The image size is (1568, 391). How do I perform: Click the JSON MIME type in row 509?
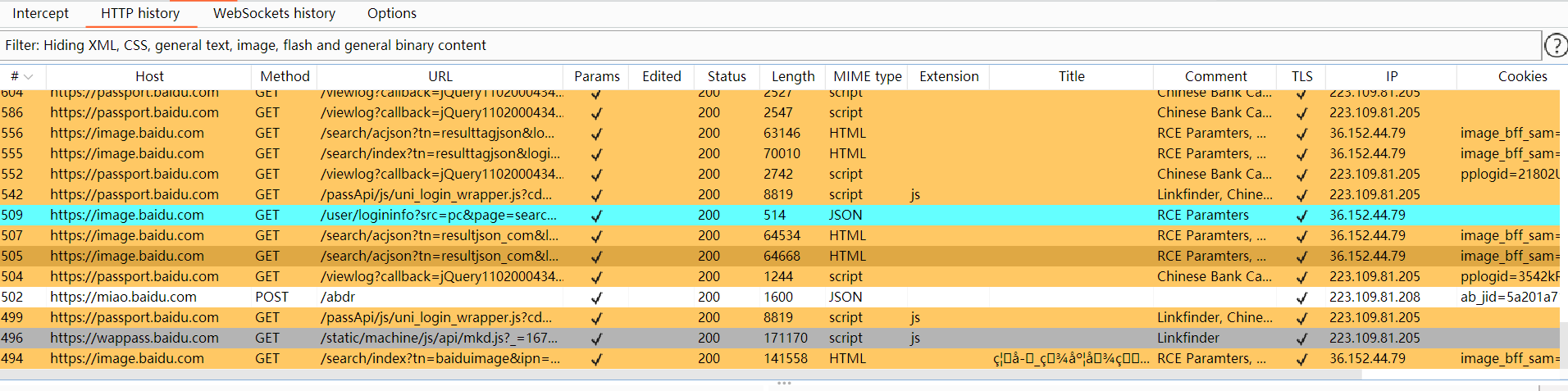846,215
